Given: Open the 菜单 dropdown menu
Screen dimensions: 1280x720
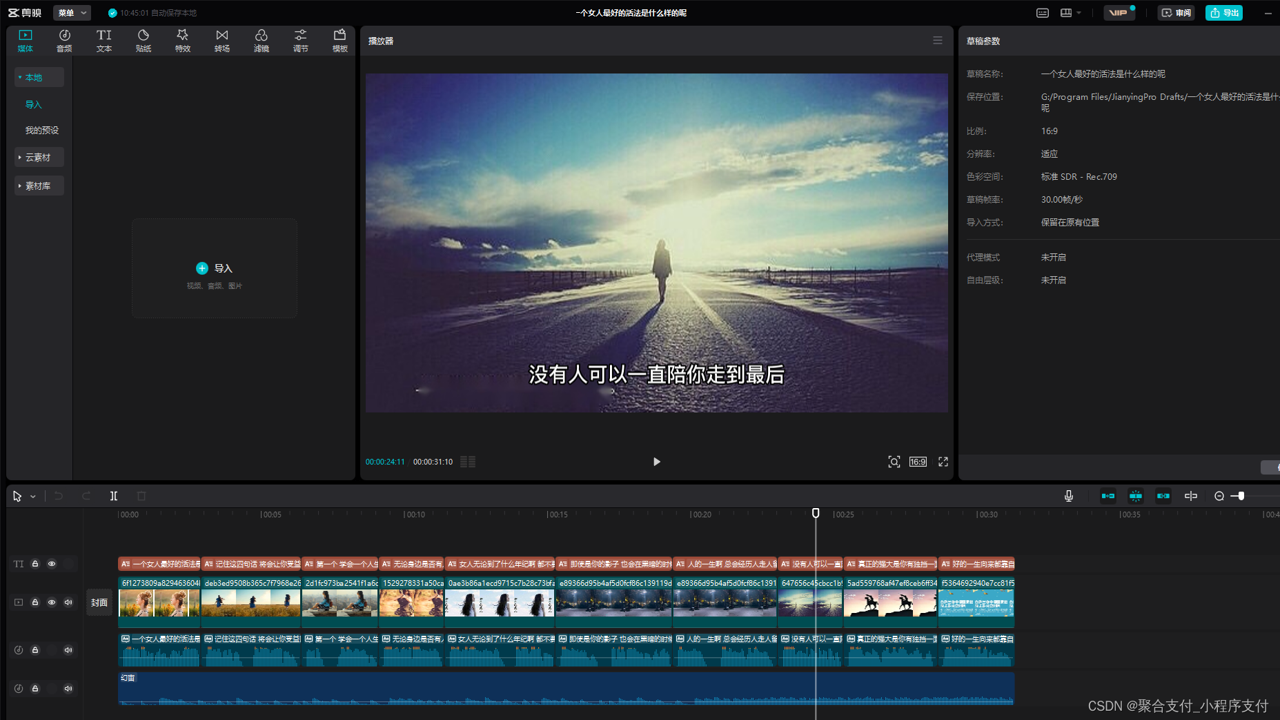Looking at the screenshot, I should [x=71, y=13].
